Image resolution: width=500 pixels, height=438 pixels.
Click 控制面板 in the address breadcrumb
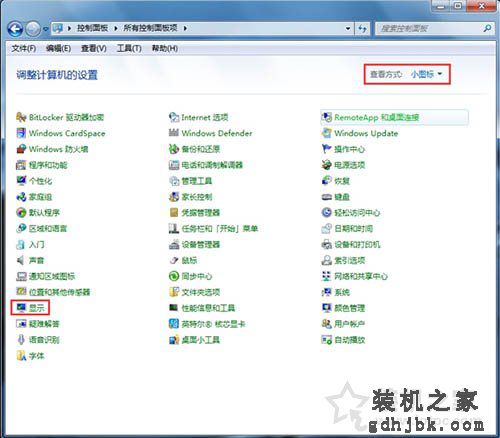(93, 28)
